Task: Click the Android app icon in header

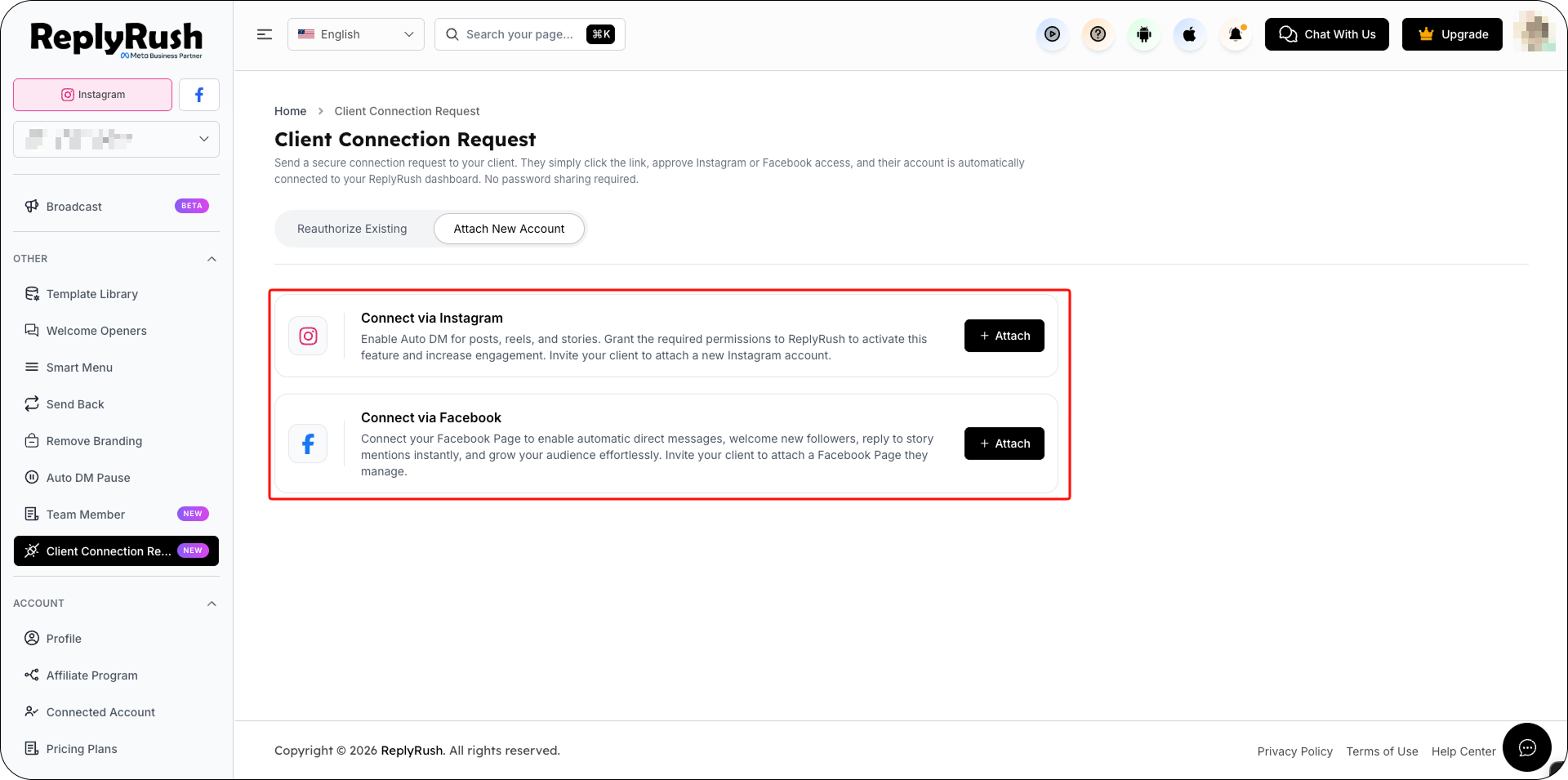Action: 1143,34
